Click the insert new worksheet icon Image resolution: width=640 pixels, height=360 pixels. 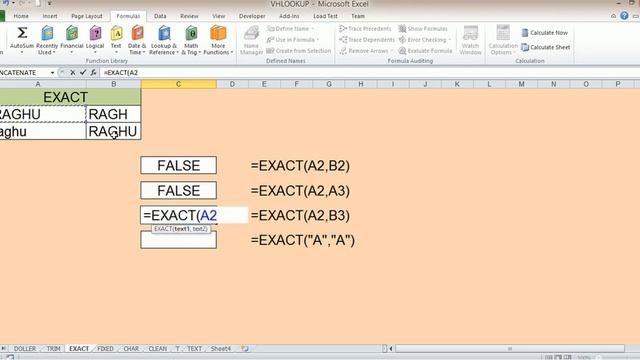(x=245, y=349)
